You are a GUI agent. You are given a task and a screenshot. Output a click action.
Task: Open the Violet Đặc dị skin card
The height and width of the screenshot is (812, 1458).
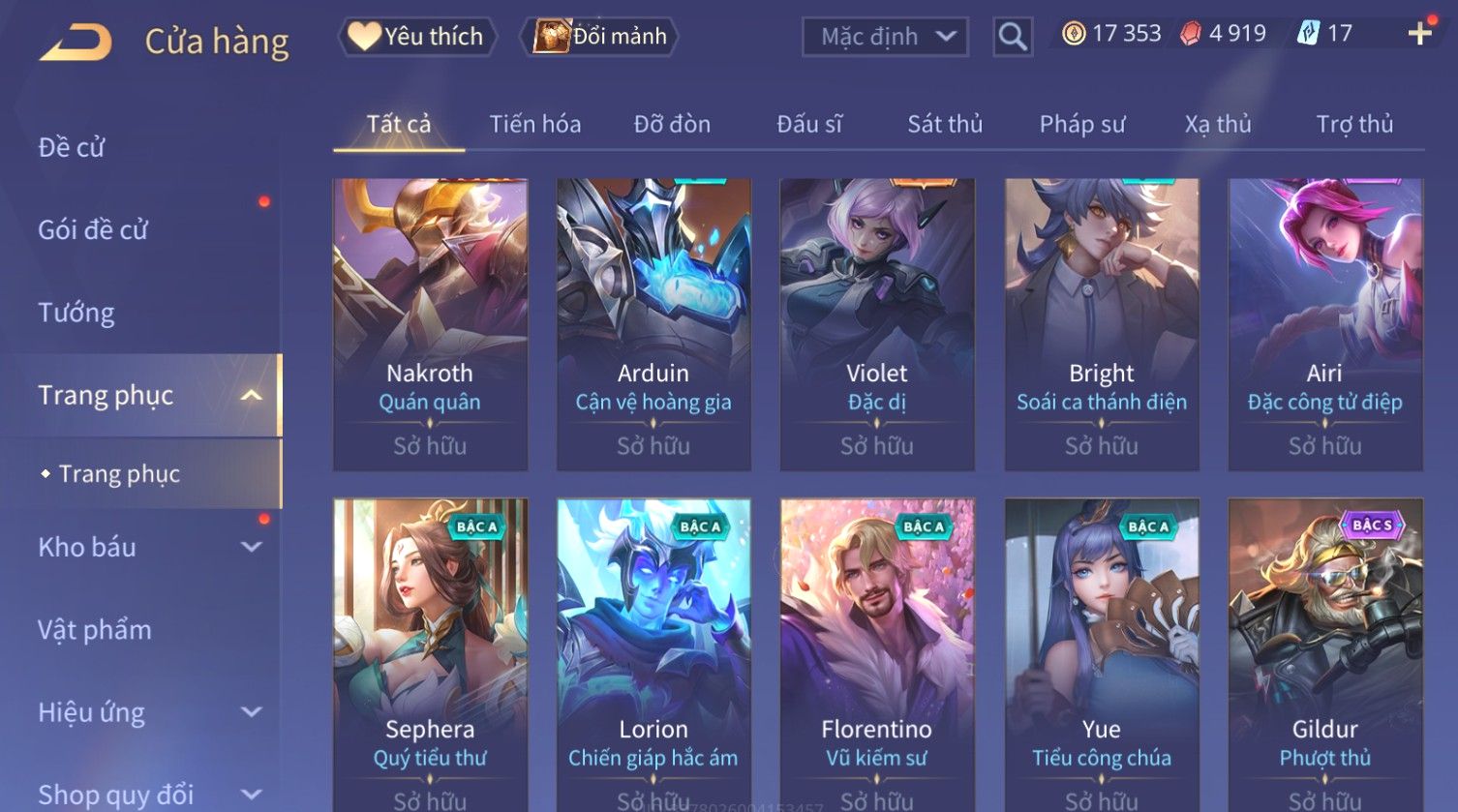click(877, 324)
